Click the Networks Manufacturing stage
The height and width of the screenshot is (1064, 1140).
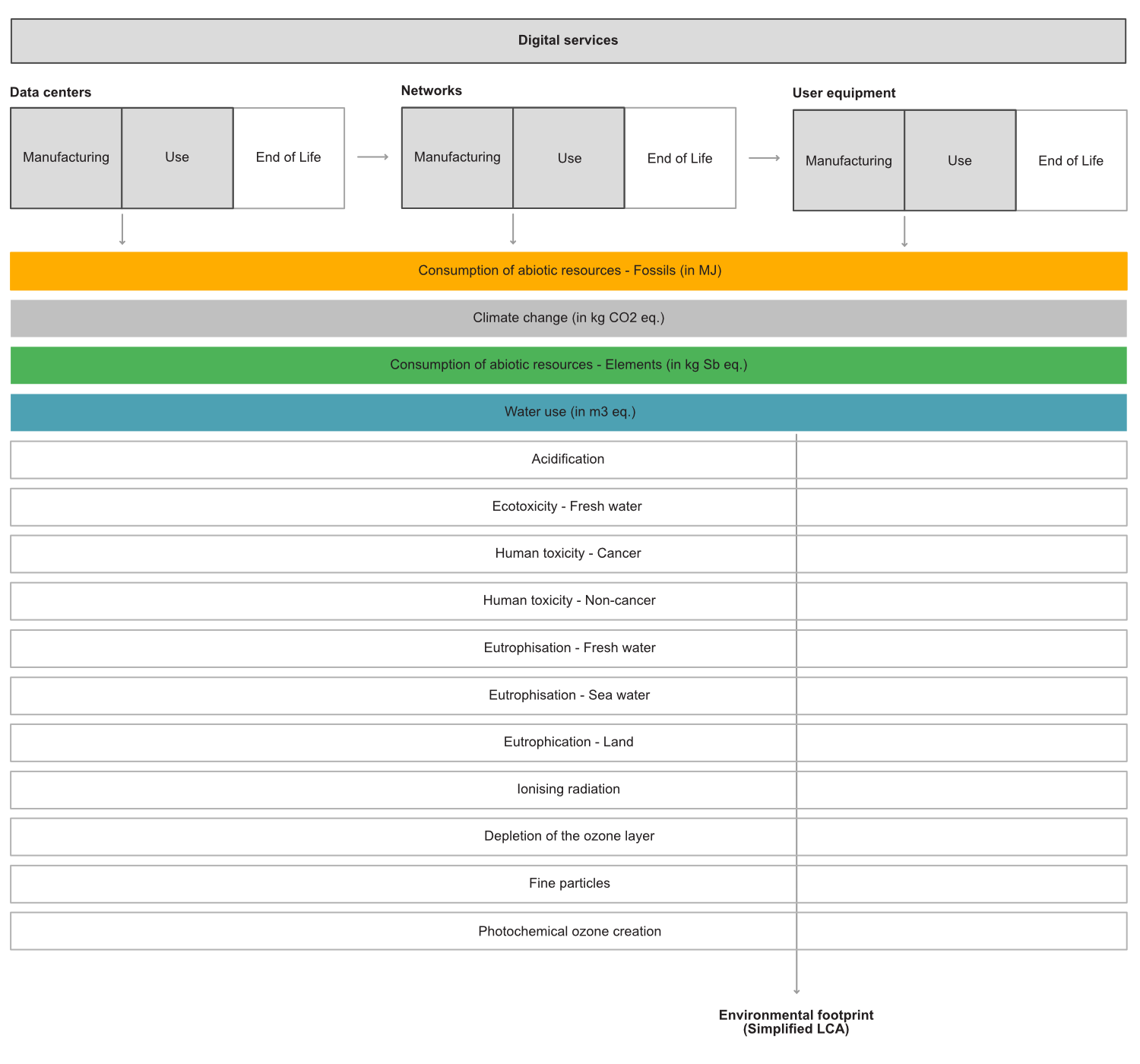[x=457, y=157]
